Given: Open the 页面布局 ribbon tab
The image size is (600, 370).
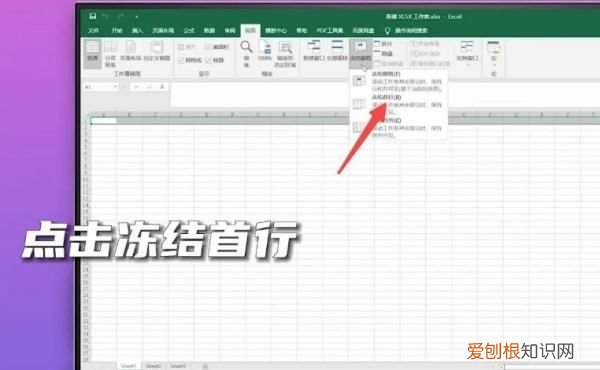Looking at the screenshot, I should coord(163,30).
